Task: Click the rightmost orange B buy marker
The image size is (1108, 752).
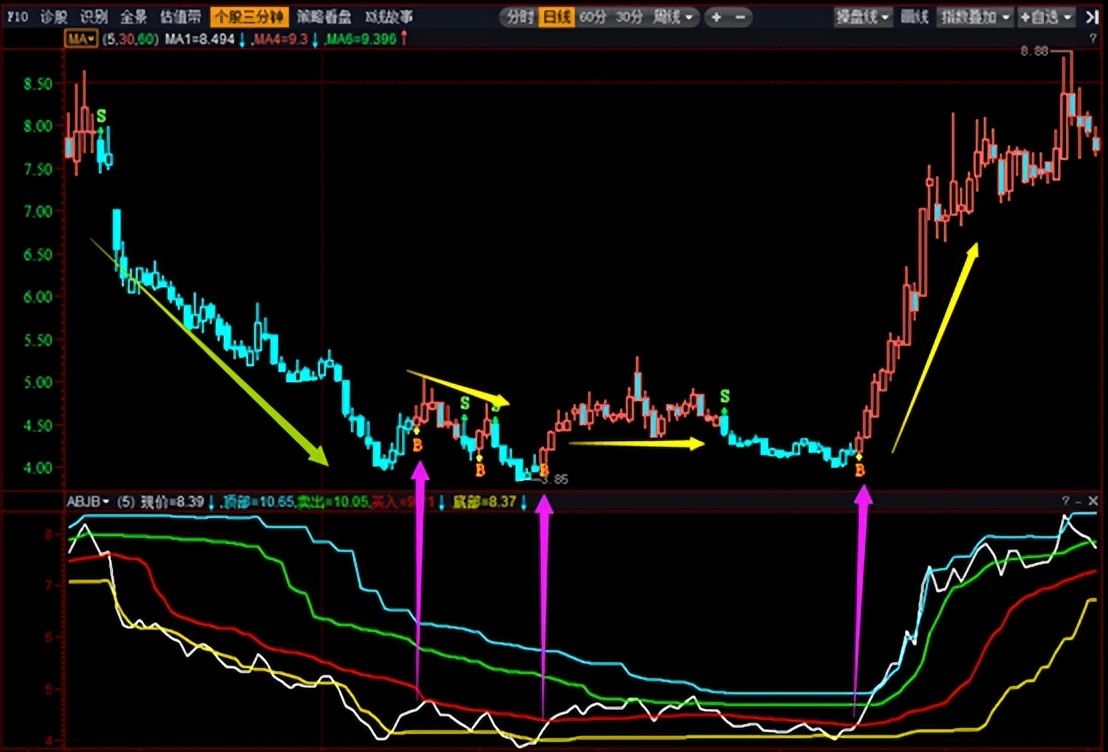Action: 860,469
